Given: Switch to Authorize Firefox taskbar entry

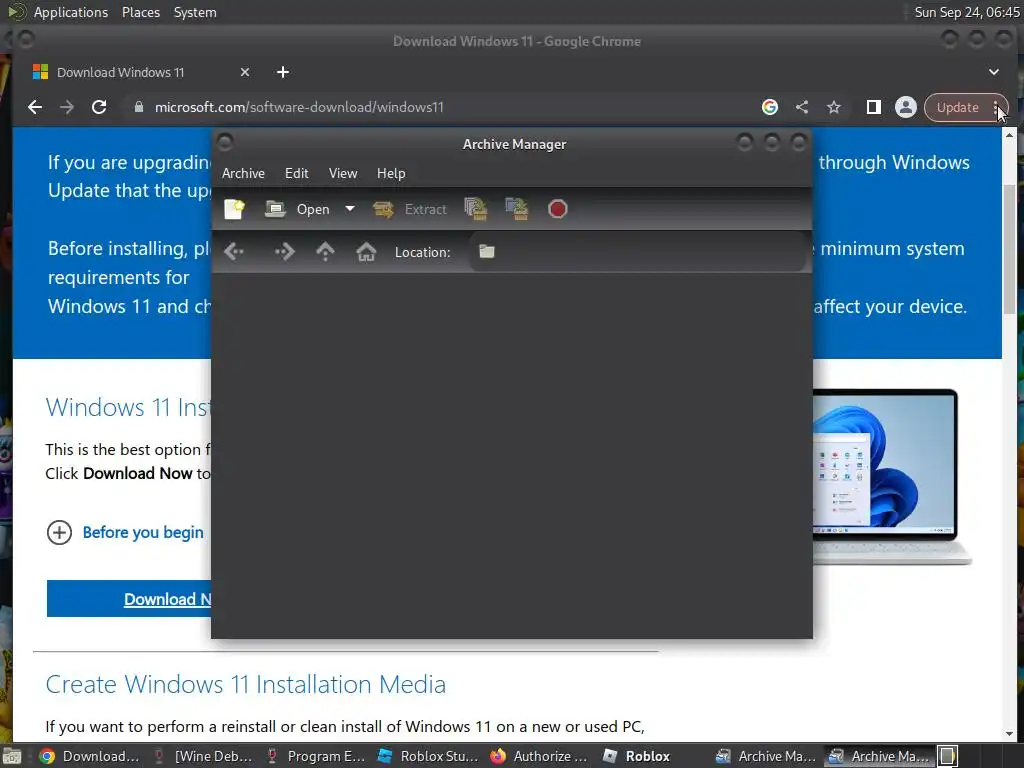Looking at the screenshot, I should 541,756.
